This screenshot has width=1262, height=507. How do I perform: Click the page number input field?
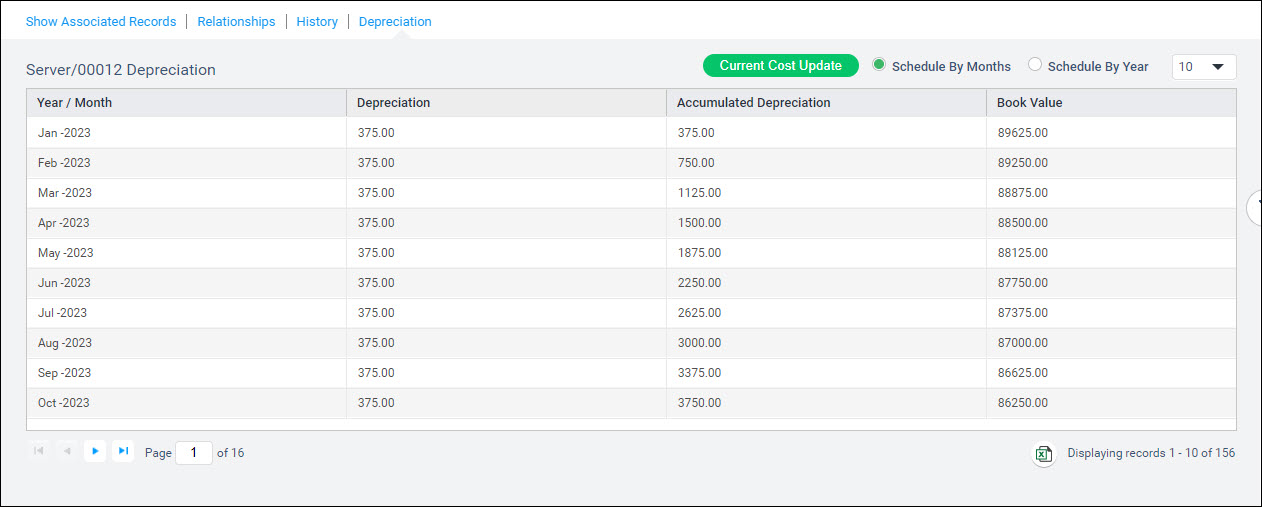(194, 453)
